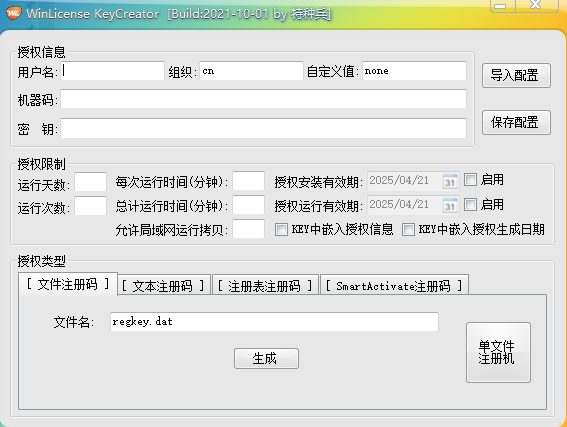
Task: Open calendar icon for 授权安装有效期 date
Action: (x=449, y=181)
